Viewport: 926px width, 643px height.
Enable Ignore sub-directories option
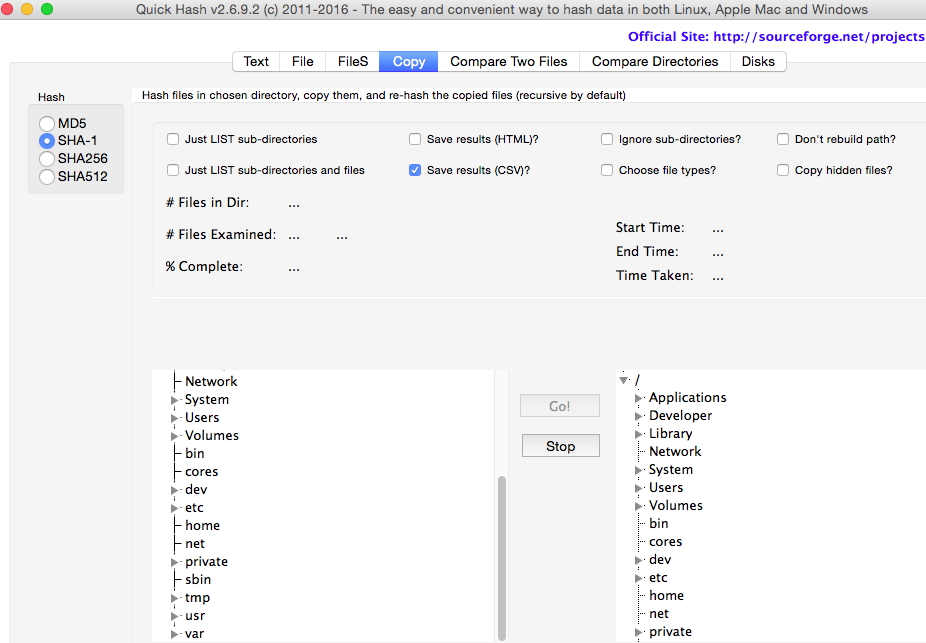(607, 140)
